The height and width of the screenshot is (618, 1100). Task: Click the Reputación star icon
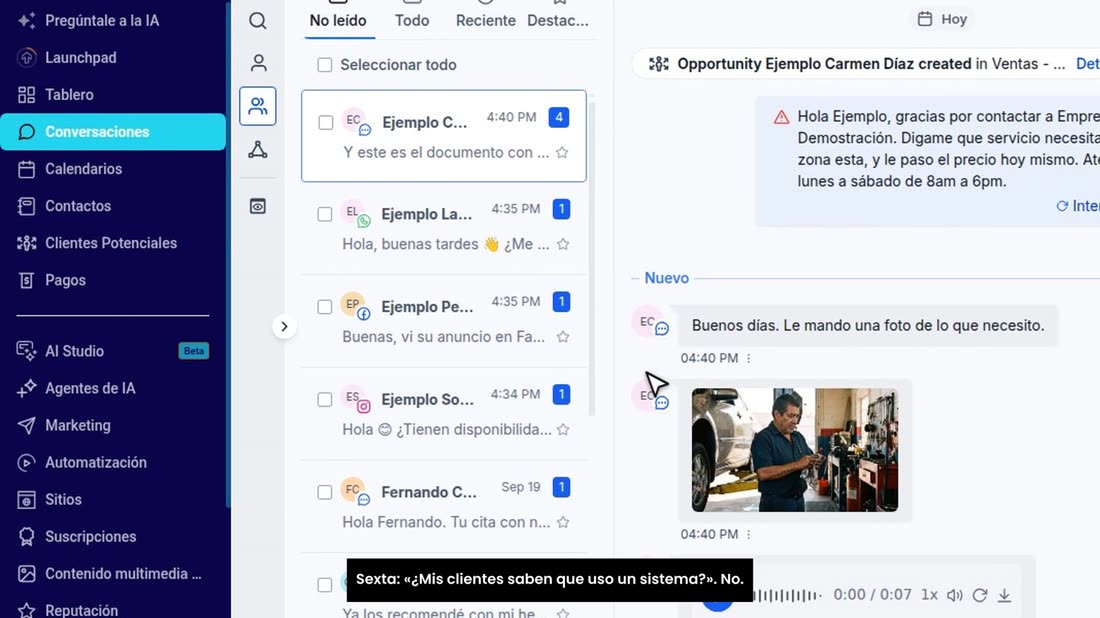point(27,610)
